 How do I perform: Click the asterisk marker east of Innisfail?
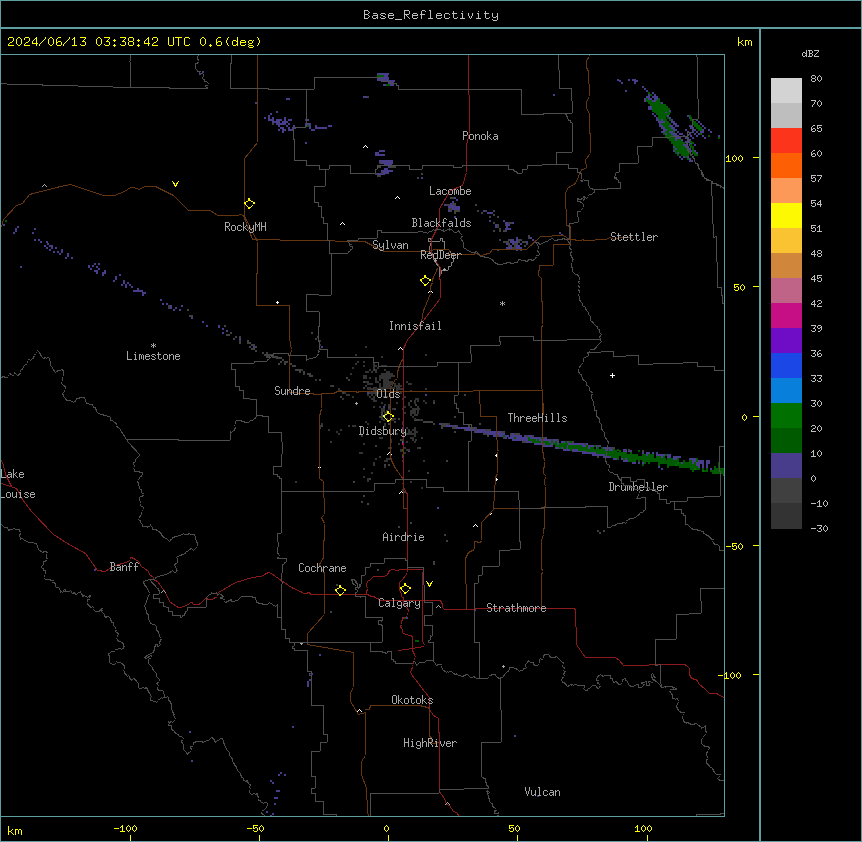point(502,303)
